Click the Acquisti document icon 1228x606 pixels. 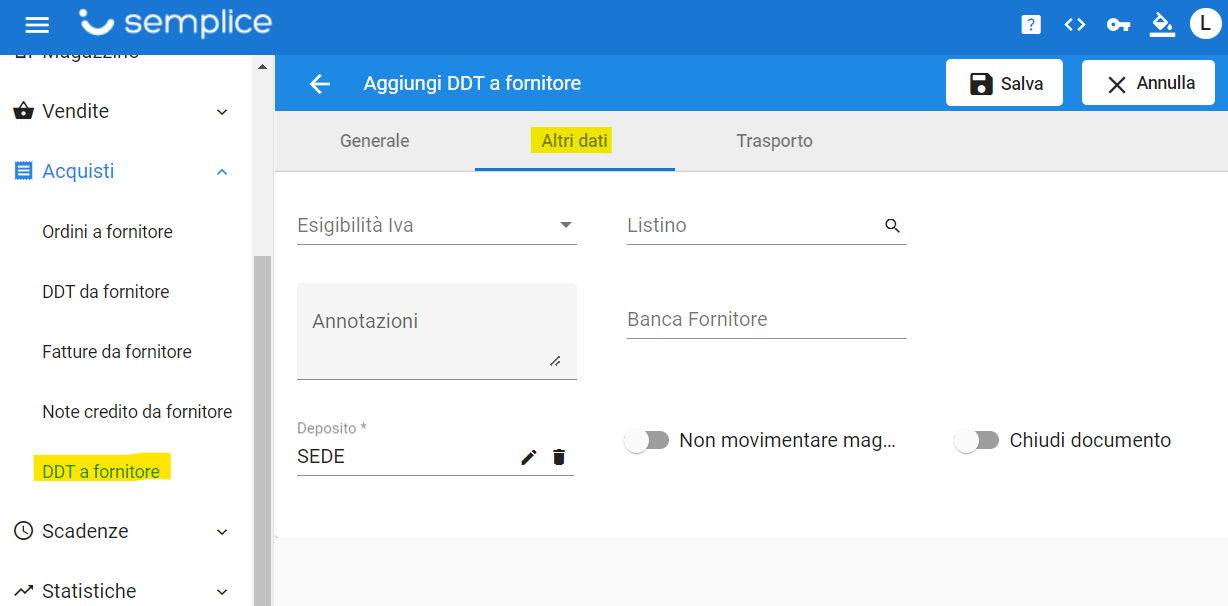click(23, 171)
